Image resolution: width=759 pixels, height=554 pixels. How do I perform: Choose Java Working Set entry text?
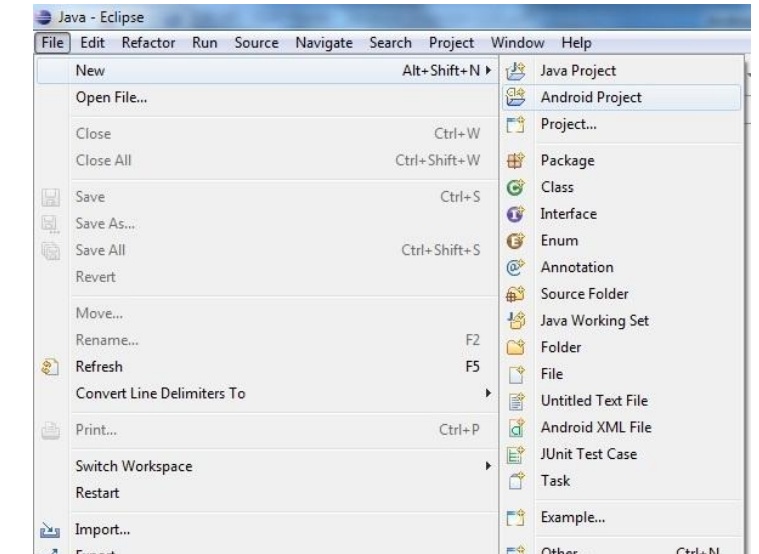[594, 321]
